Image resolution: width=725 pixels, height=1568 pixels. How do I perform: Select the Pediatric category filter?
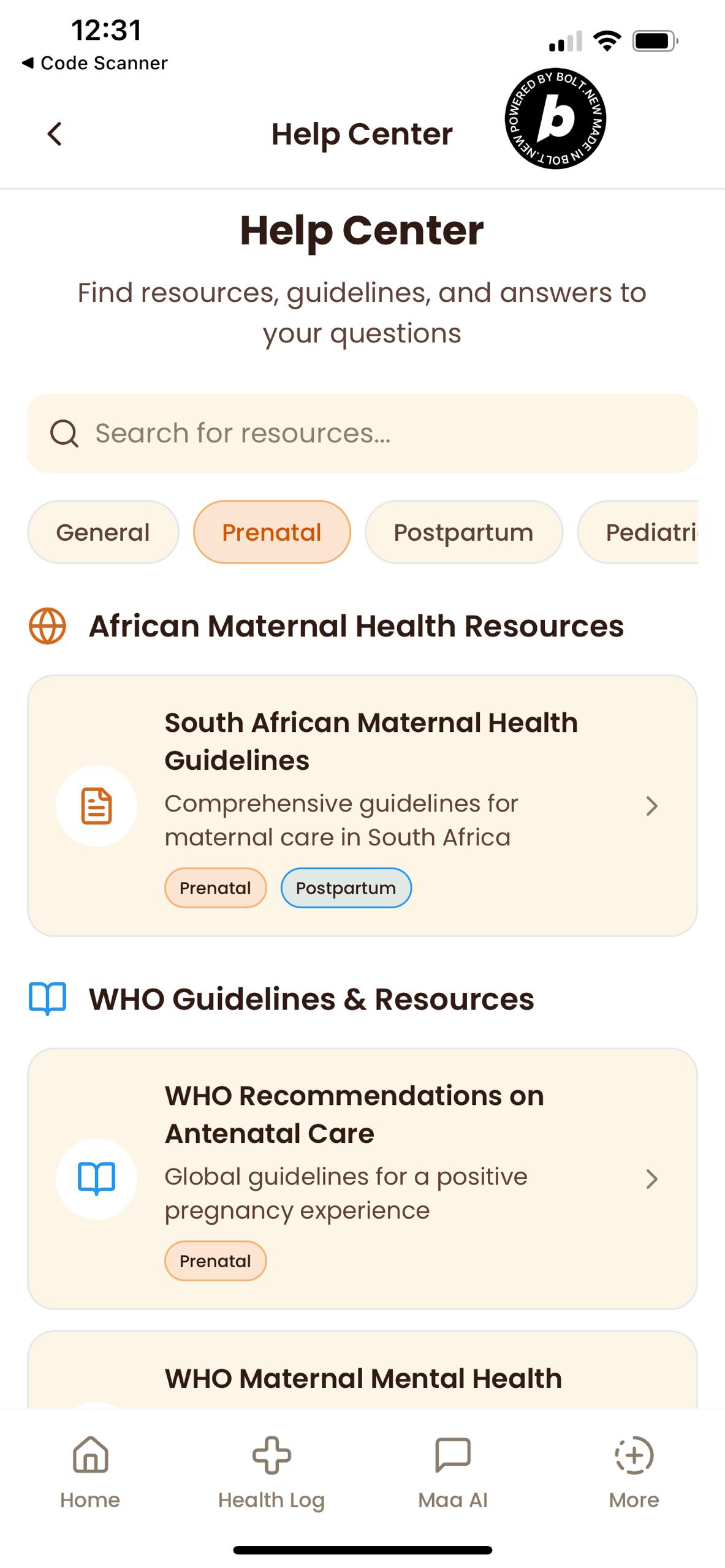pyautogui.click(x=637, y=532)
